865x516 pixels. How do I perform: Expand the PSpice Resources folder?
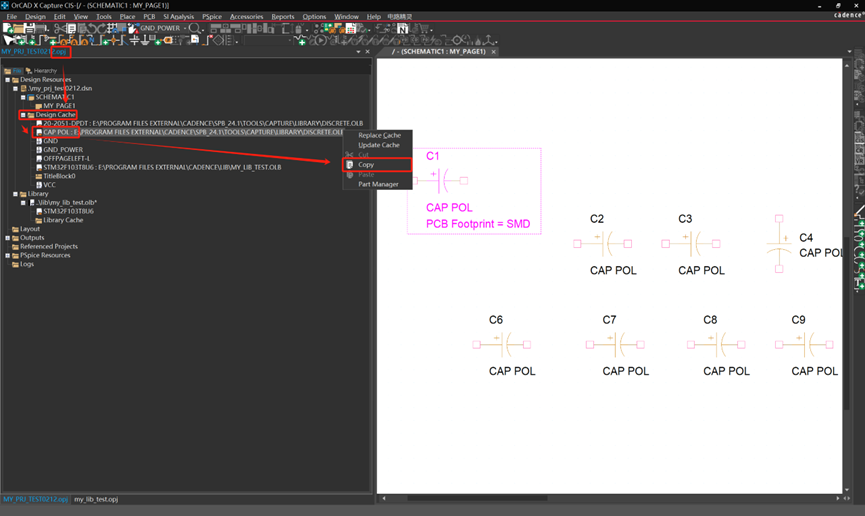tap(8, 256)
